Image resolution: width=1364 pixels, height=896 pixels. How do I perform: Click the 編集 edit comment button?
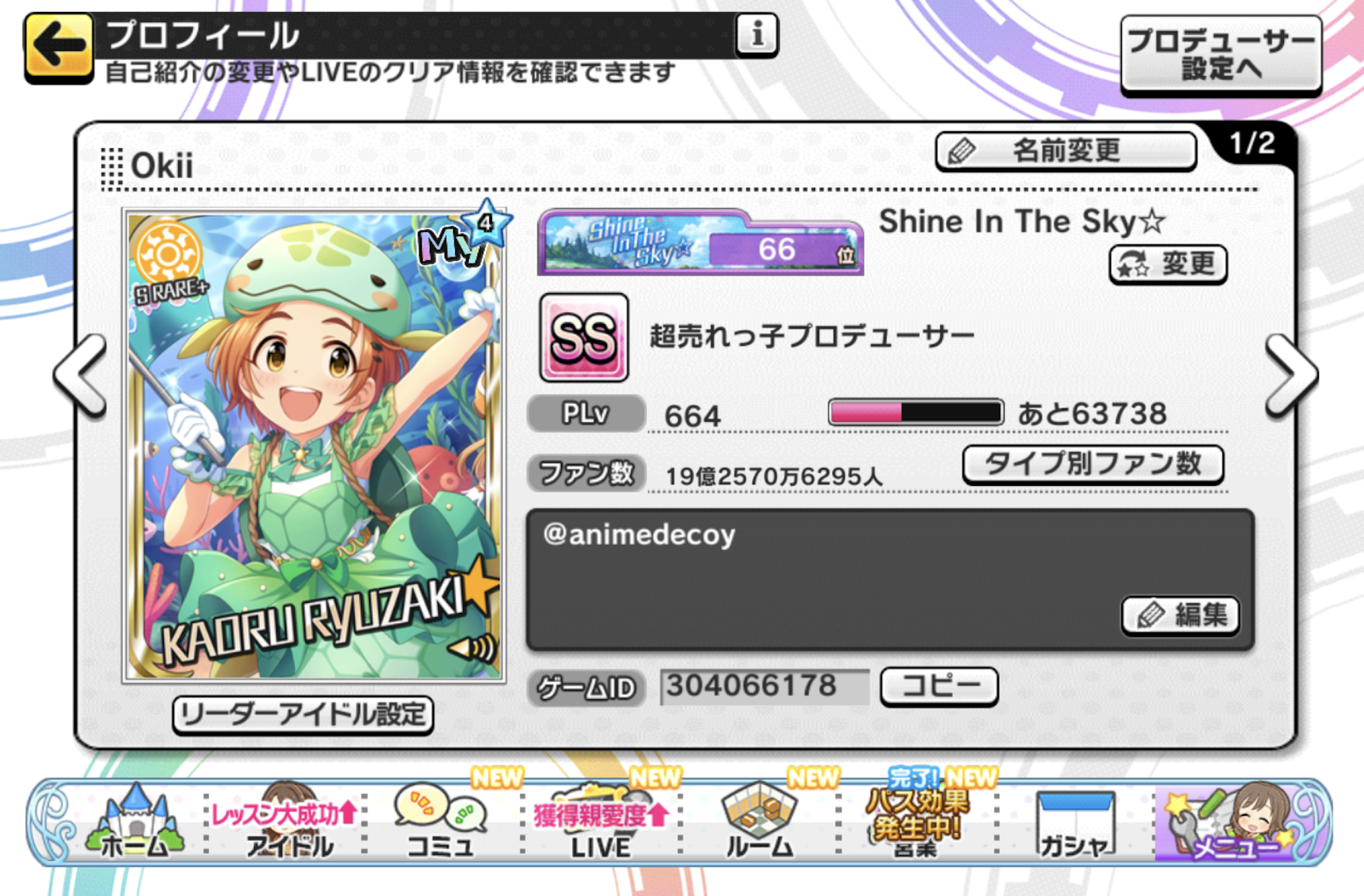point(1180,615)
